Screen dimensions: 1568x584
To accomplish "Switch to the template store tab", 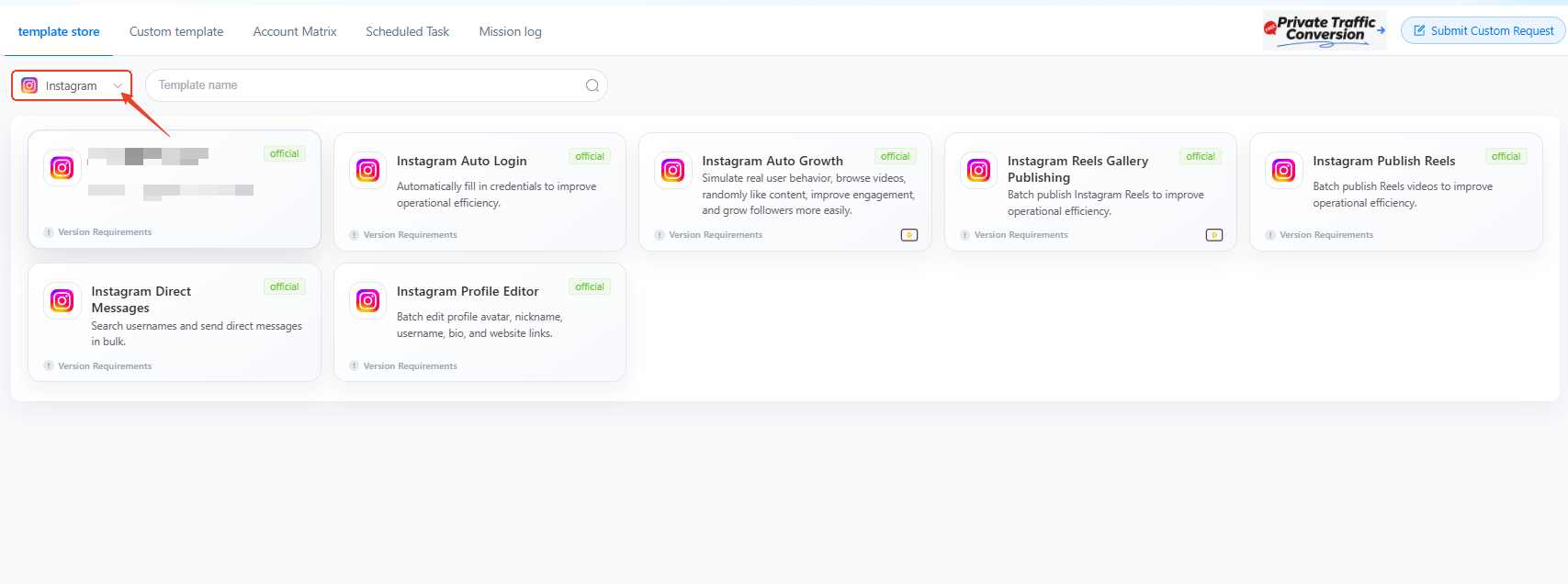I will pyautogui.click(x=59, y=31).
